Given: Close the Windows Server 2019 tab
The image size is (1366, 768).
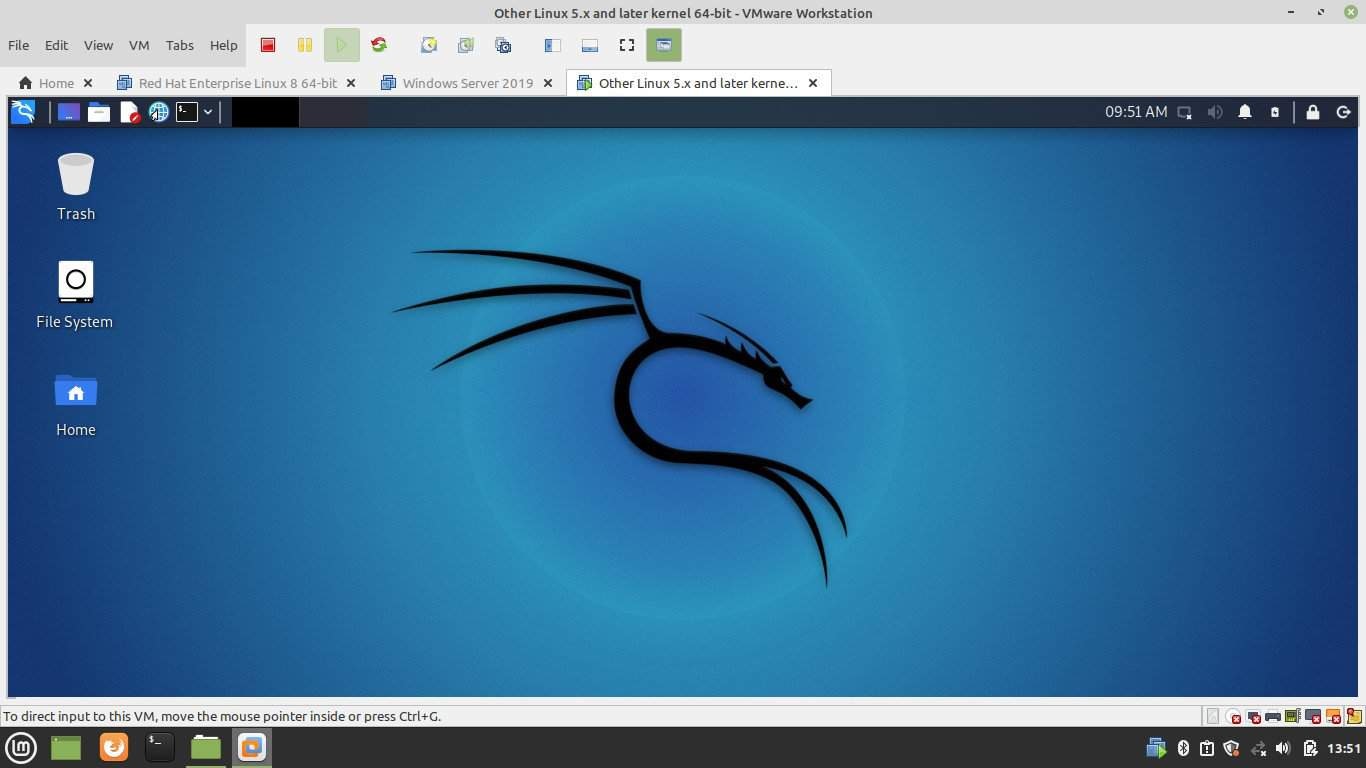Looking at the screenshot, I should point(548,83).
